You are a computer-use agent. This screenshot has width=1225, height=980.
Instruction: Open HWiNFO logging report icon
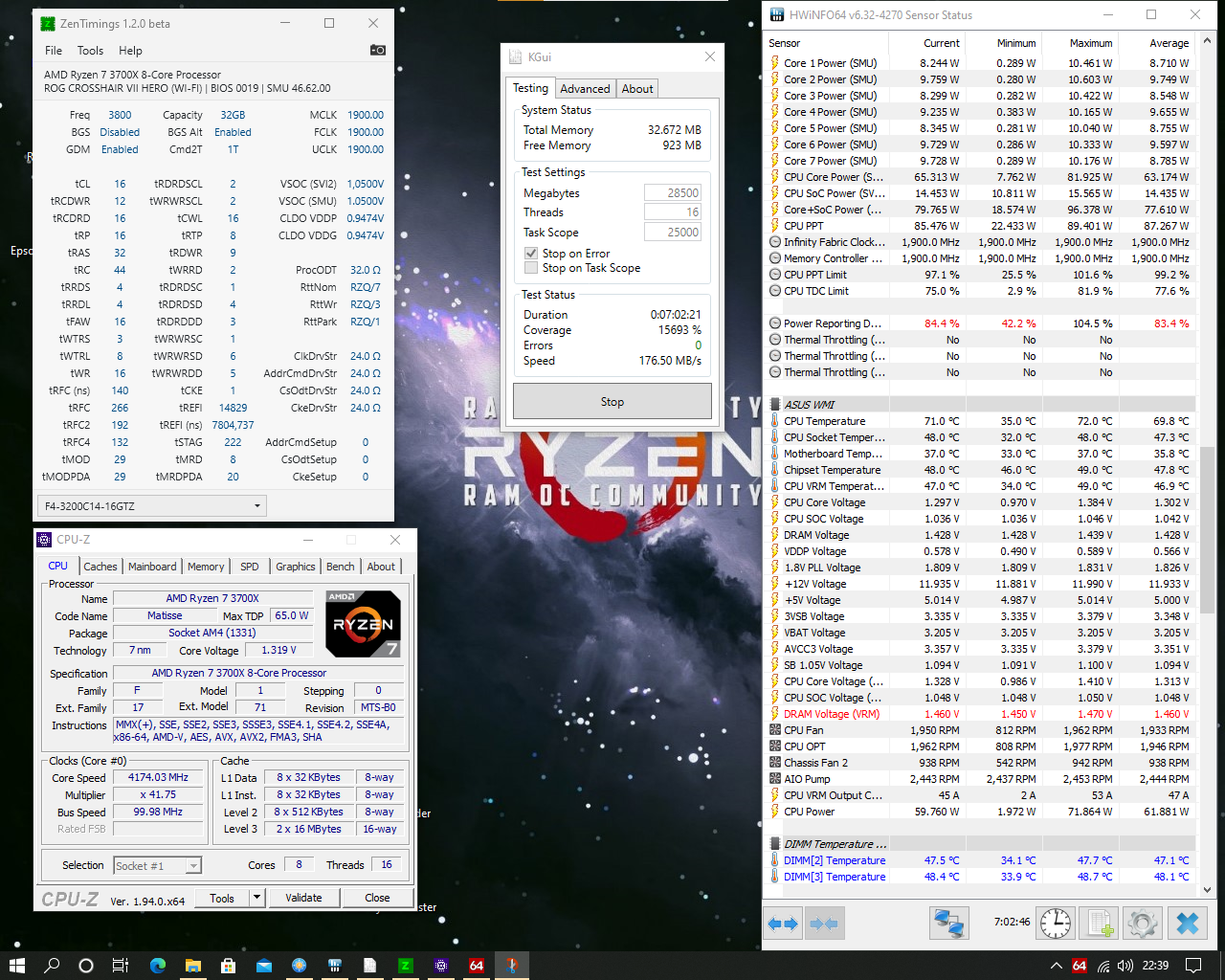[x=1099, y=923]
